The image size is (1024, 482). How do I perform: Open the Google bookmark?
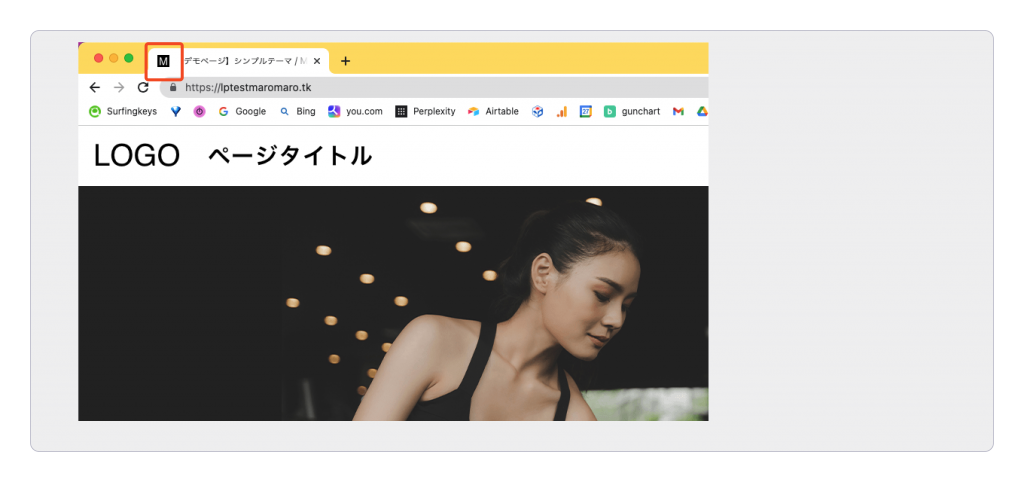point(242,111)
